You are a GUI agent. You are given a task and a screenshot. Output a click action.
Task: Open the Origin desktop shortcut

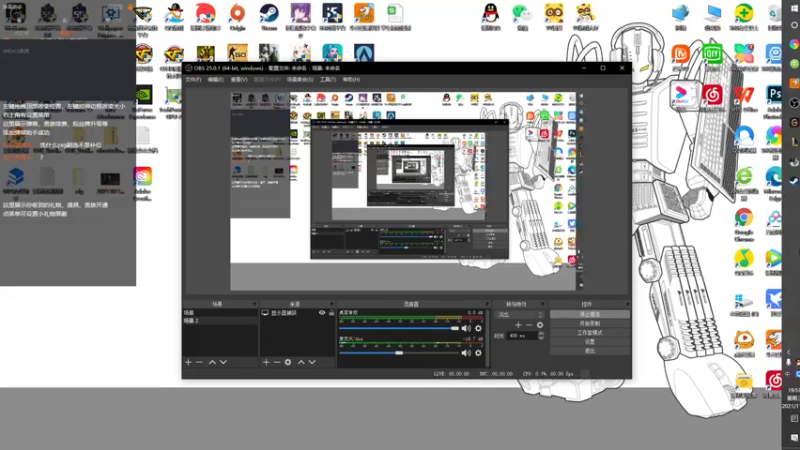click(237, 16)
